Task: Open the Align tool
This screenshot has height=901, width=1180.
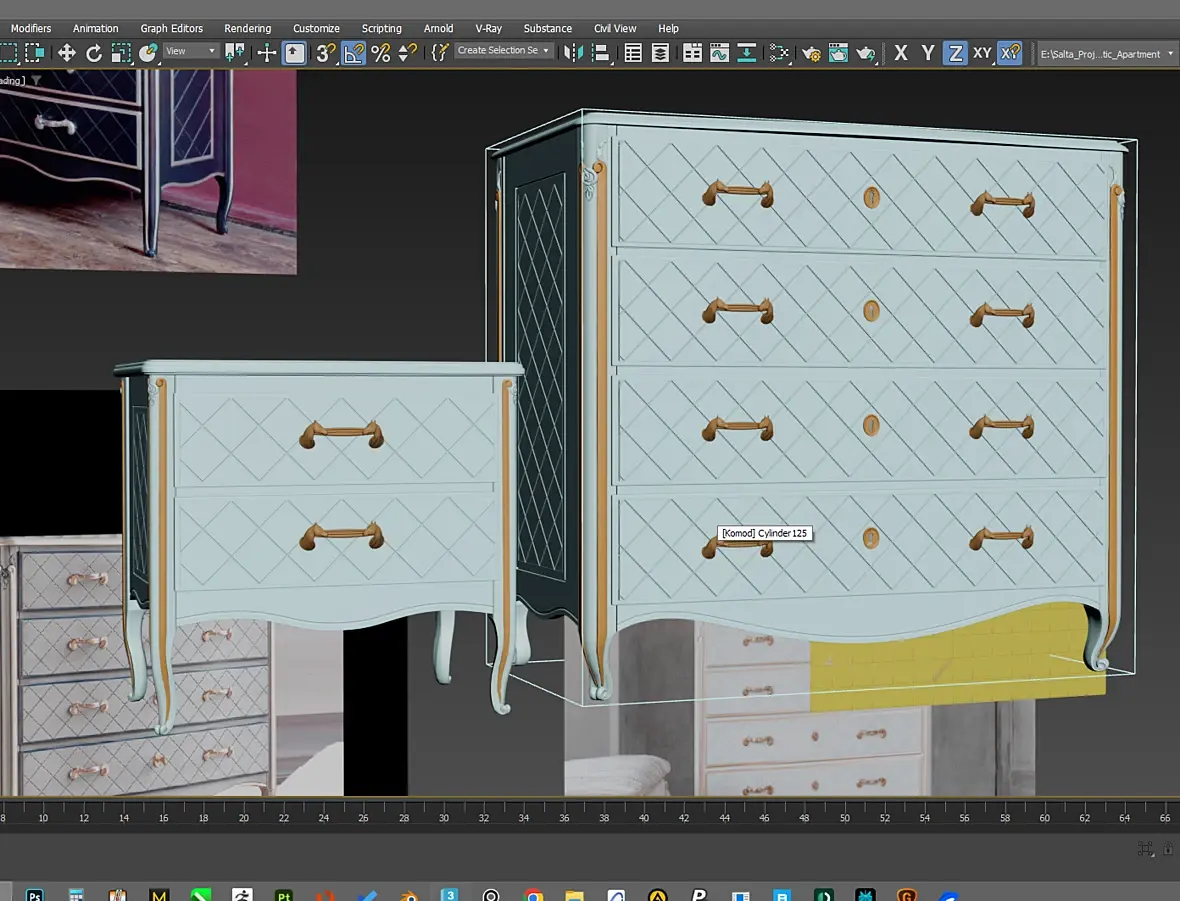Action: pos(601,53)
